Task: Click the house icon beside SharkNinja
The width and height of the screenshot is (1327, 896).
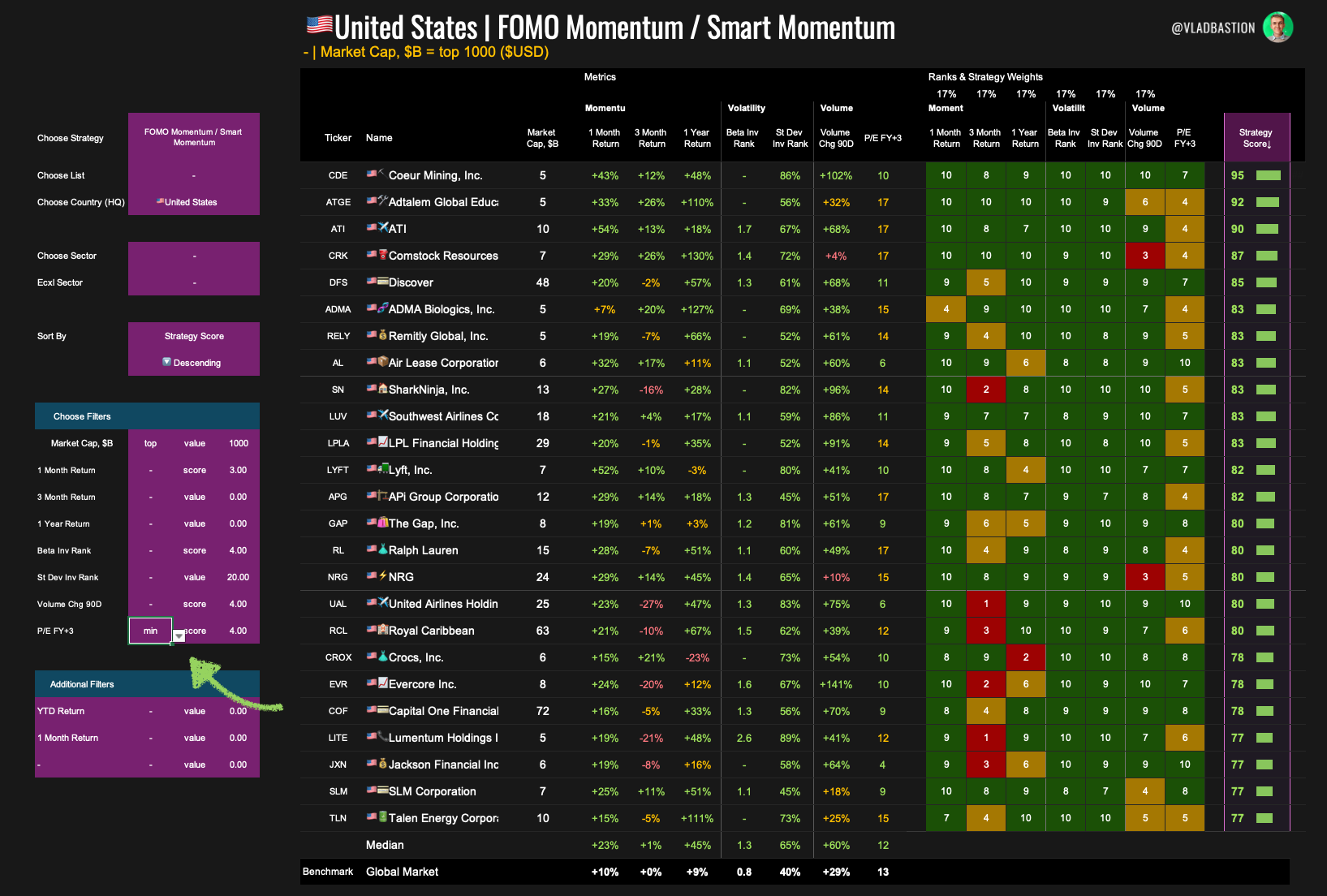Action: point(382,388)
